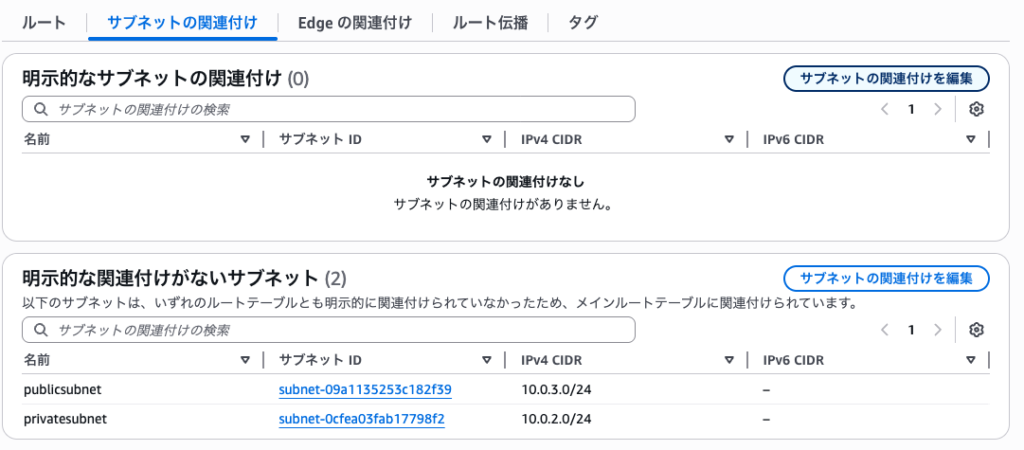Open the ルート伝播 tab
The height and width of the screenshot is (450, 1024).
click(x=490, y=22)
